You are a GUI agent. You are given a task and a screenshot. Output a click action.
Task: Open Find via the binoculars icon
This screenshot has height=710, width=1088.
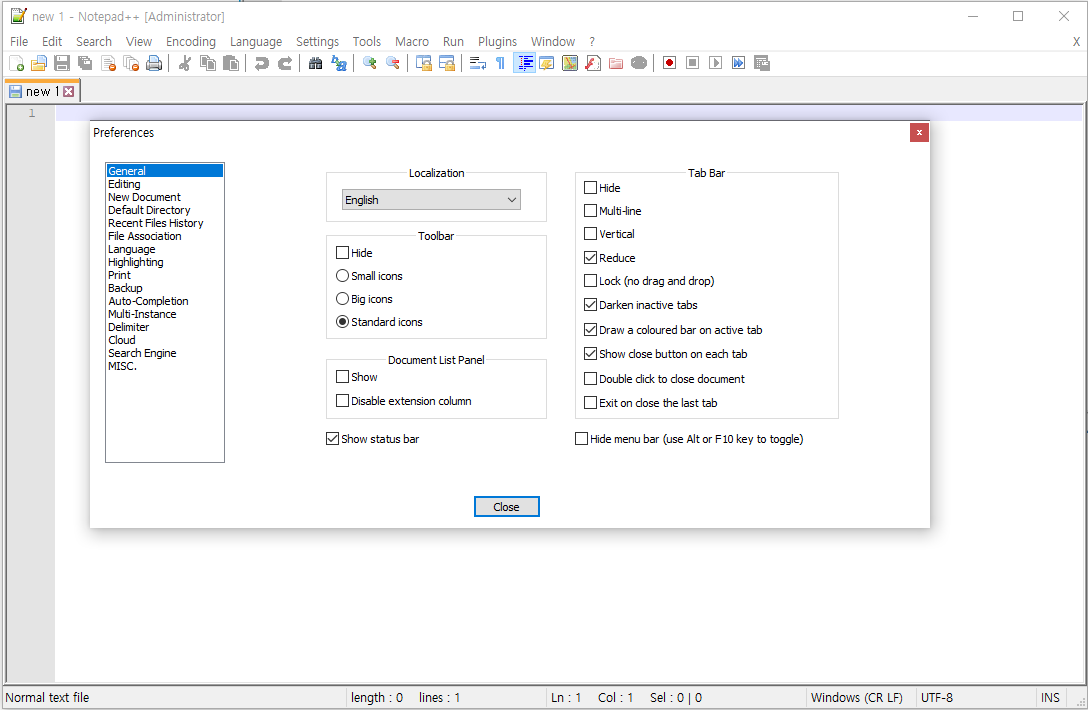coord(315,64)
